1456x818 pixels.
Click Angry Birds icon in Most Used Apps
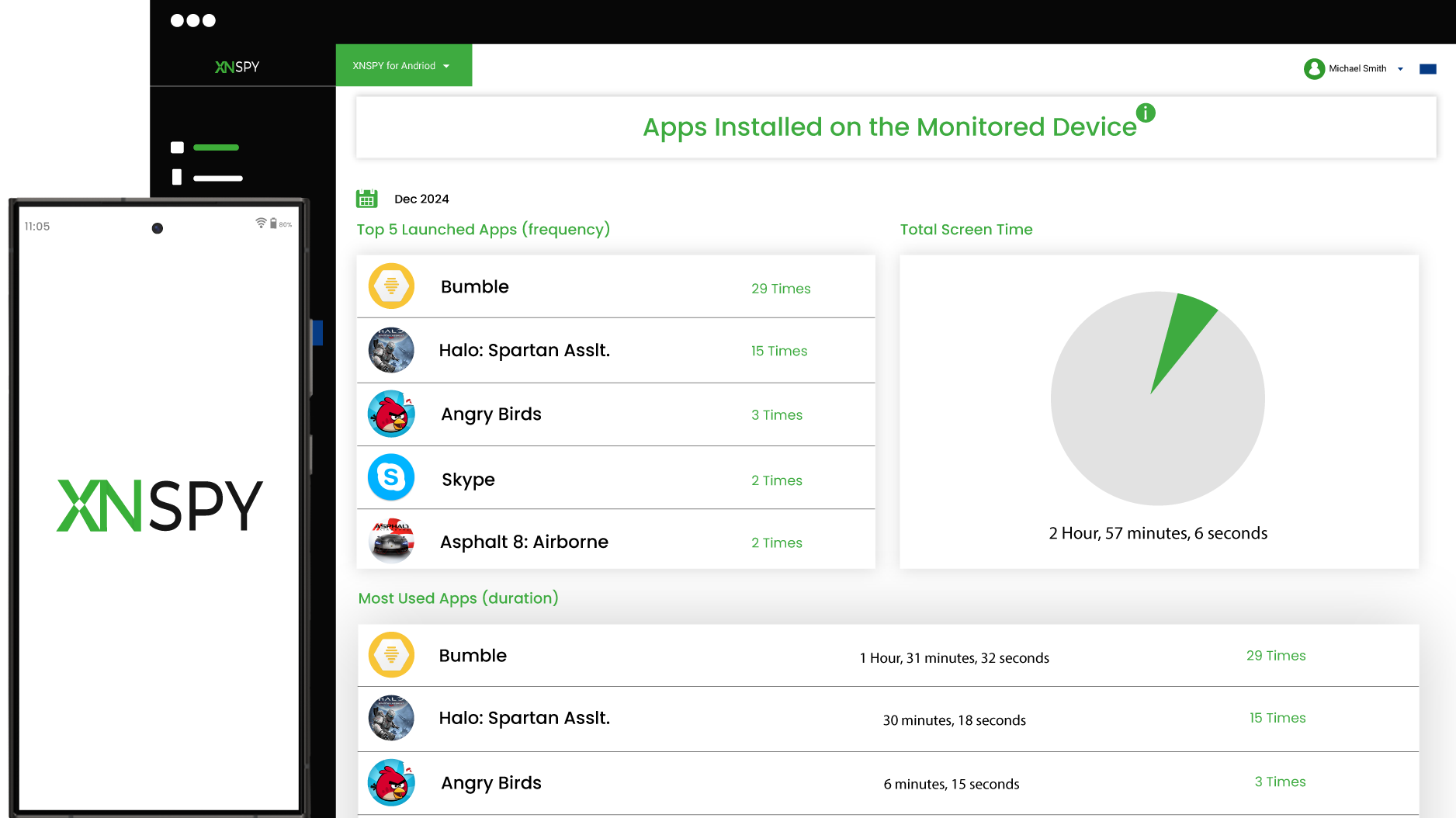[391, 782]
